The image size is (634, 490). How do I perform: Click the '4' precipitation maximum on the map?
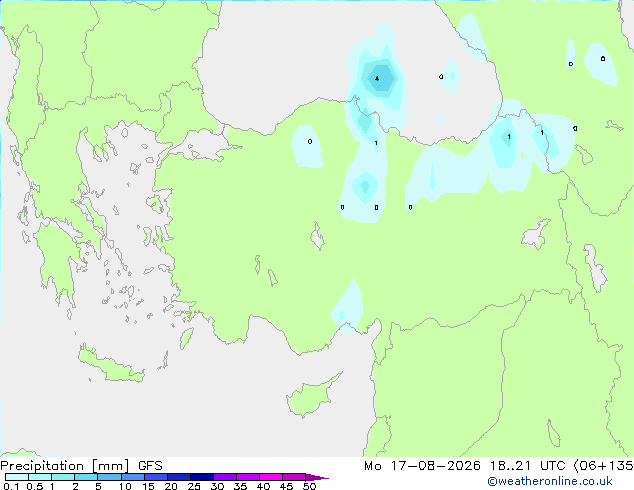[x=377, y=78]
